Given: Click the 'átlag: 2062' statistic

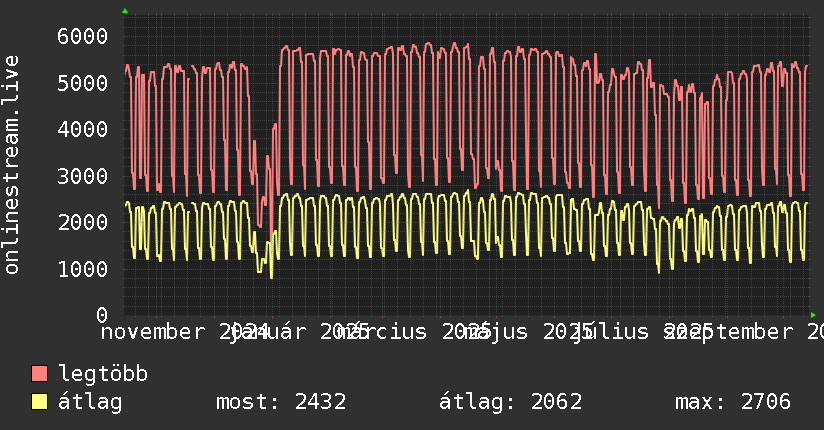Looking at the screenshot, I should click(510, 402).
